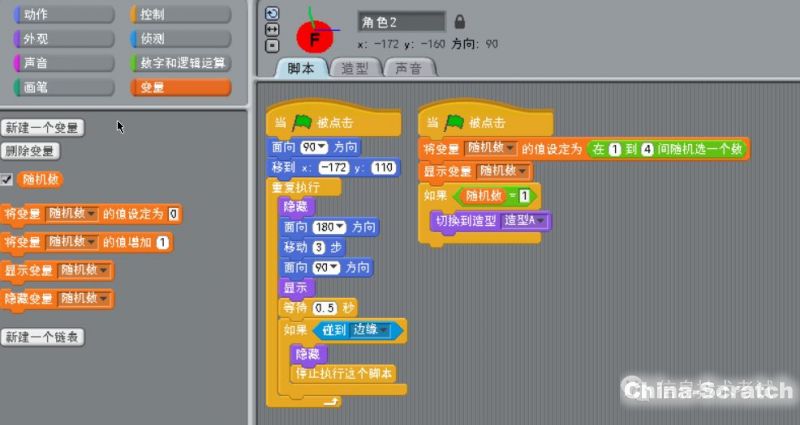Select the can-rotate rotation style icon
Viewport: 800px width, 425px height.
273,14
